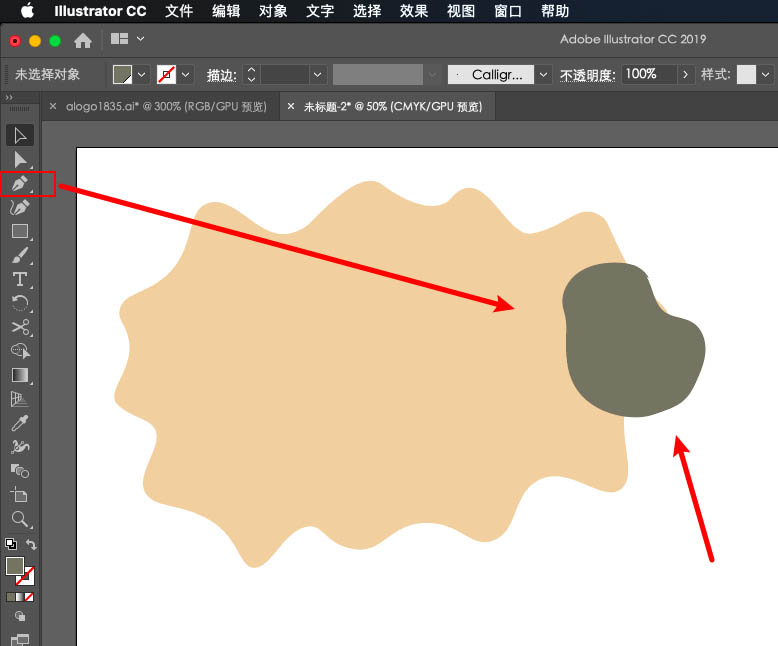This screenshot has width=778, height=646.
Task: Open the 视图 menu
Action: (x=461, y=11)
